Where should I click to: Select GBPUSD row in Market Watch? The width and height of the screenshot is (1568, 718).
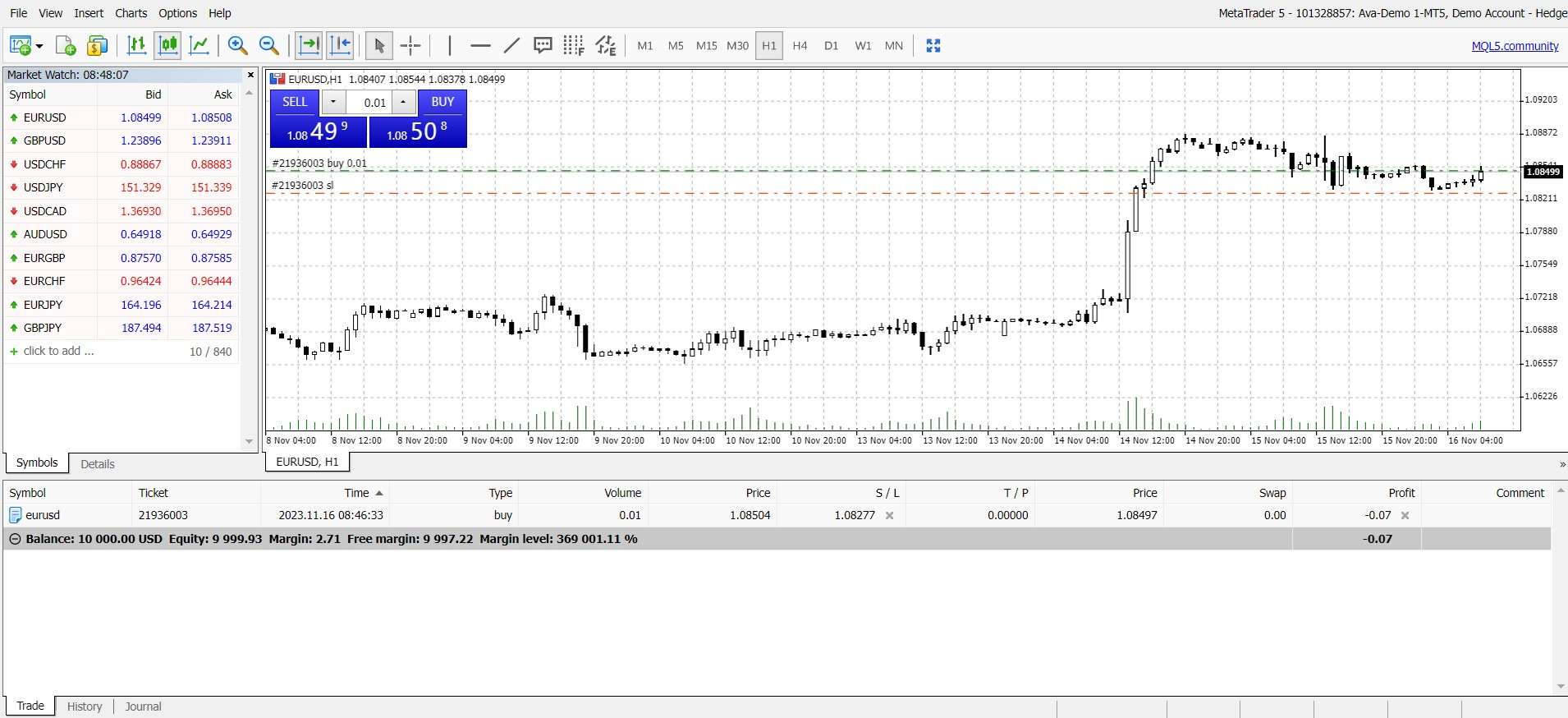click(x=121, y=140)
